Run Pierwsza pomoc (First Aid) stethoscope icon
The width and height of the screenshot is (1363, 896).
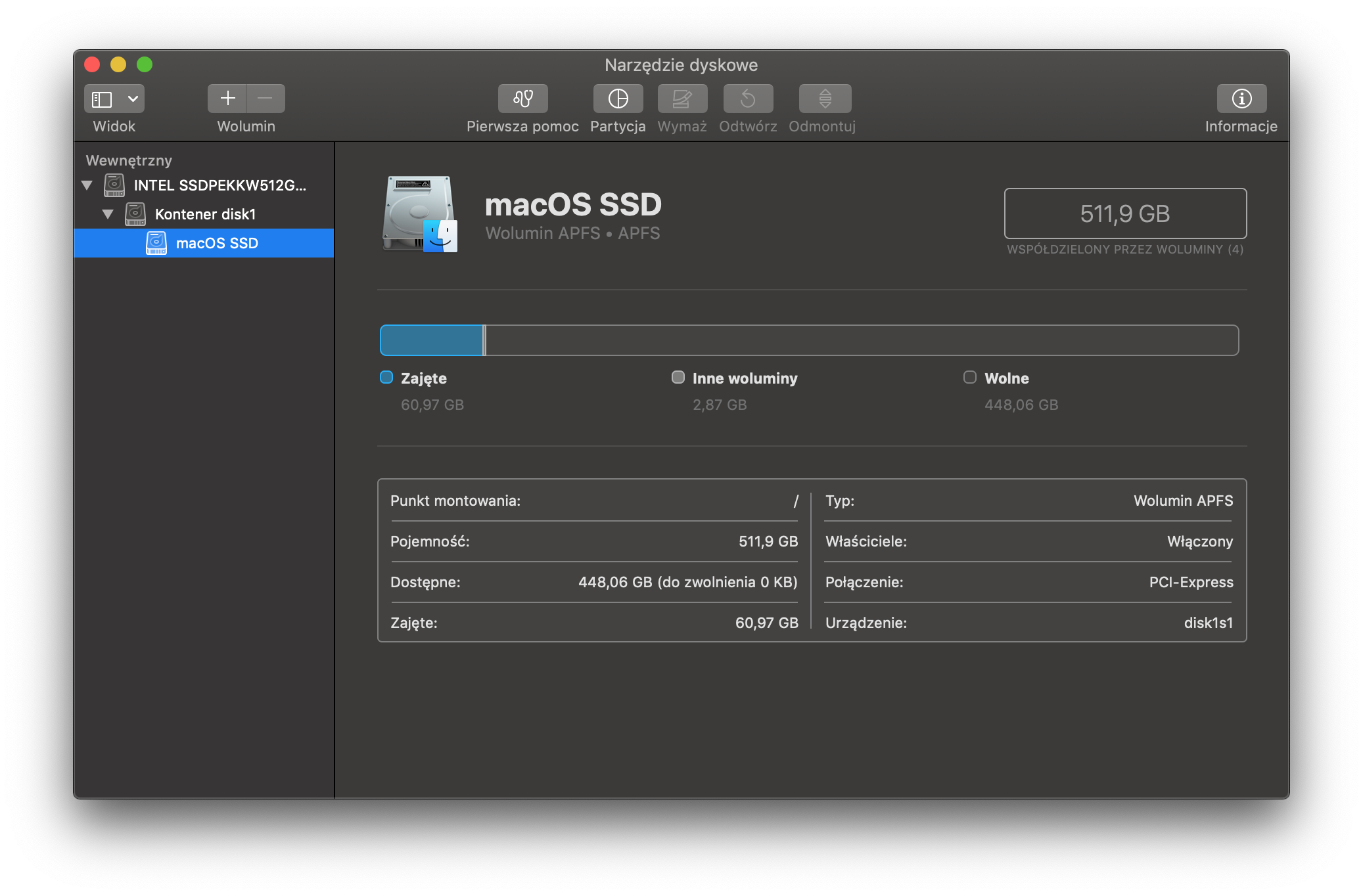pos(523,99)
